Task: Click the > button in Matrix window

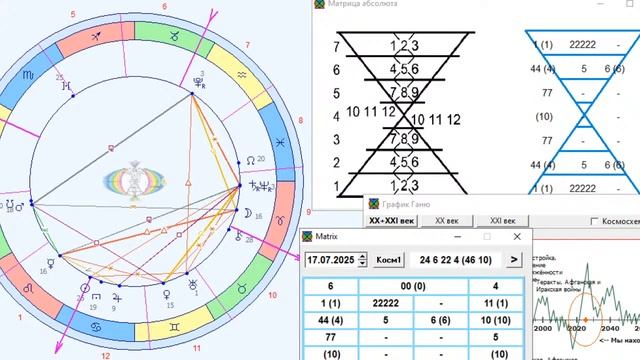Action: (514, 260)
